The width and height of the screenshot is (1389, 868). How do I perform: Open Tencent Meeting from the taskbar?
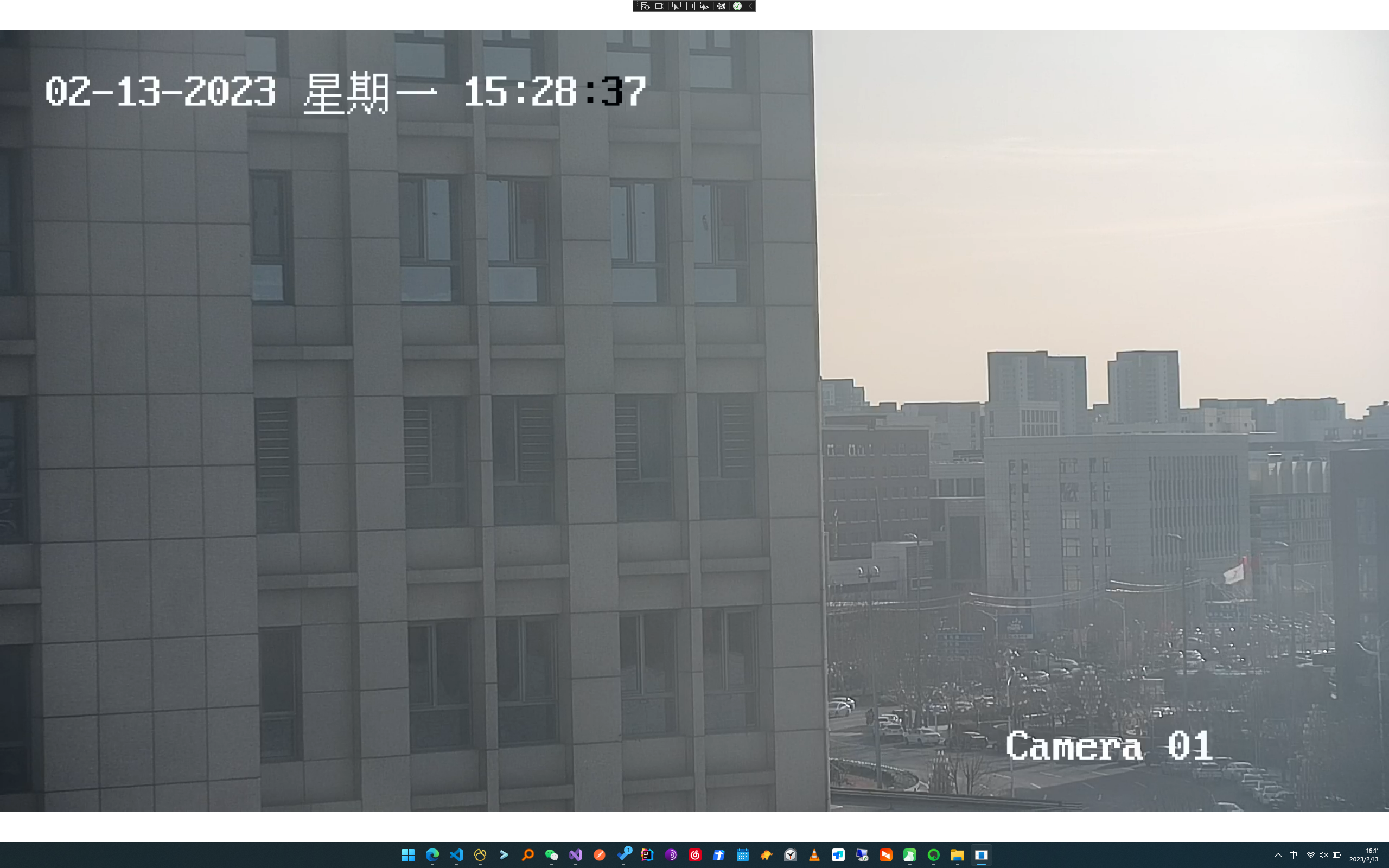(839, 856)
